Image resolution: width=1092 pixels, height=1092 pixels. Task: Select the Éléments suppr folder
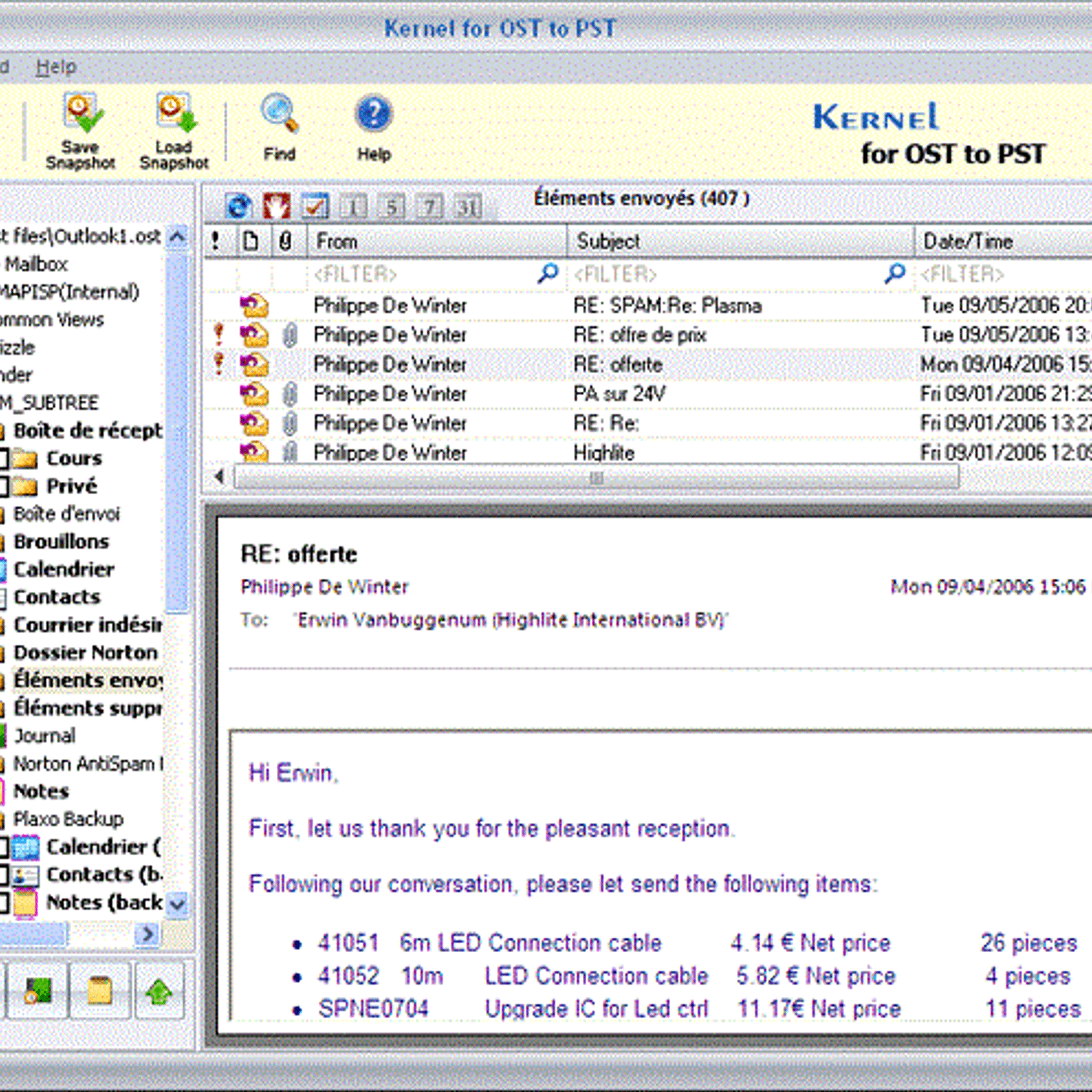pyautogui.click(x=87, y=708)
